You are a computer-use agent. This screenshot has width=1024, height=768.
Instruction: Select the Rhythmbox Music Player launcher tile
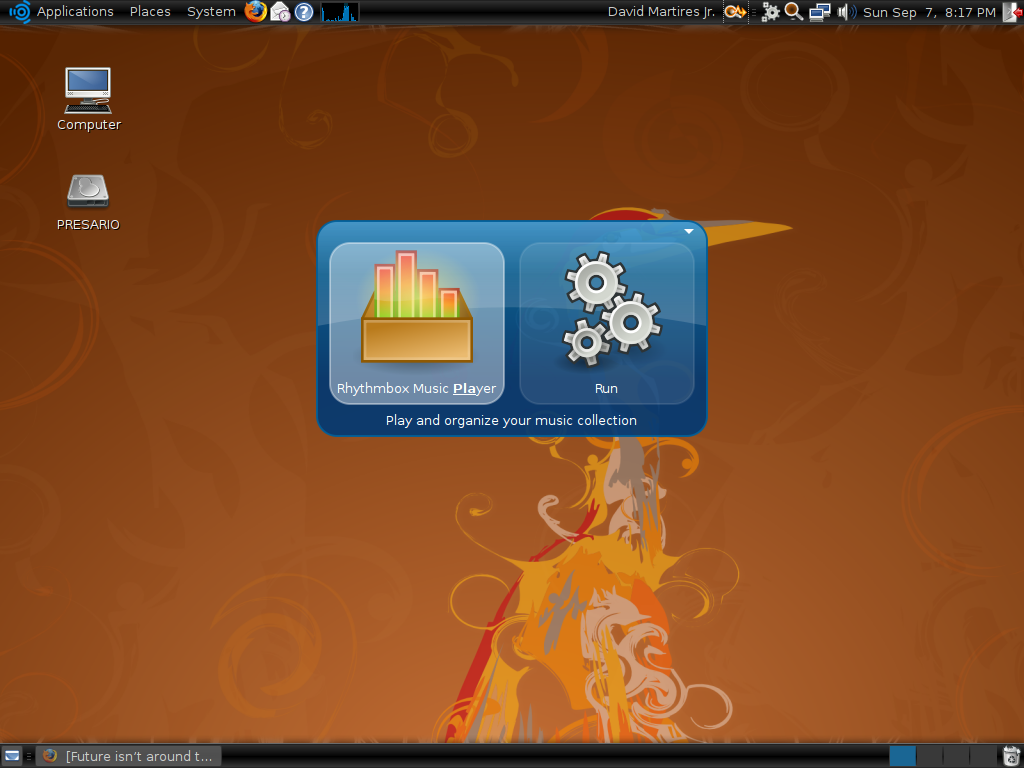pos(417,320)
